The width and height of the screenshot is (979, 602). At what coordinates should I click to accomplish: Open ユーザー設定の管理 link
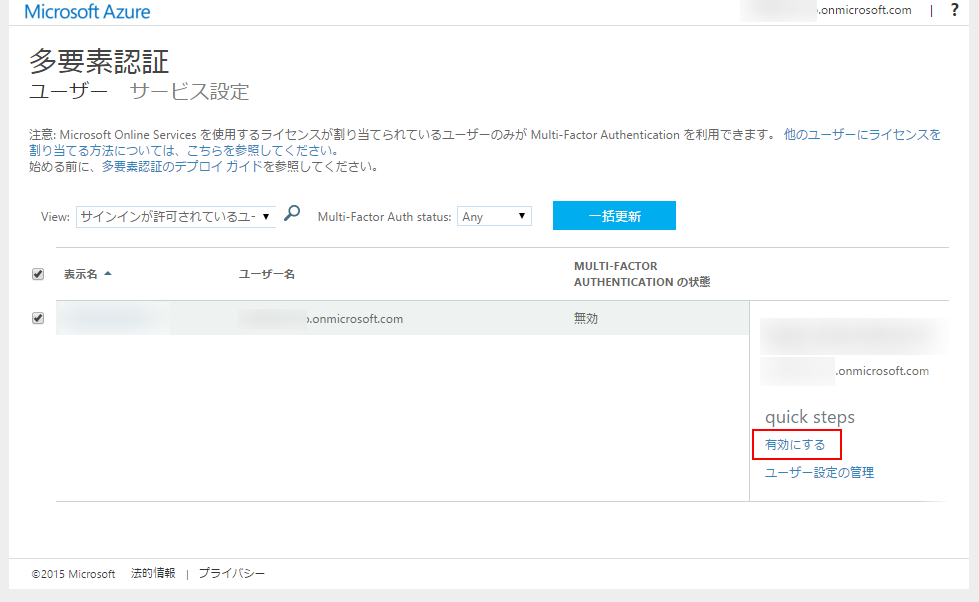click(819, 473)
